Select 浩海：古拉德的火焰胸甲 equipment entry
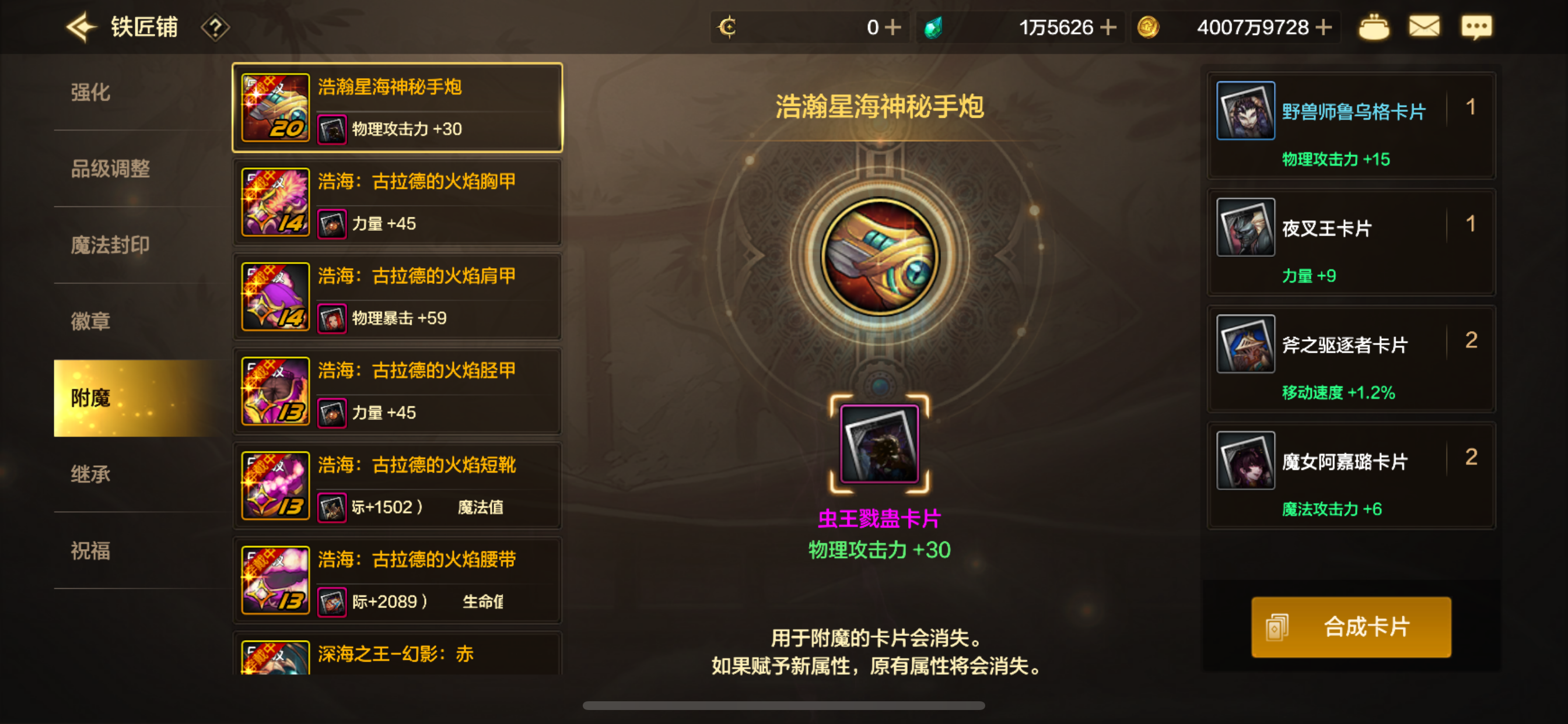This screenshot has height=724, width=1568. pos(397,202)
